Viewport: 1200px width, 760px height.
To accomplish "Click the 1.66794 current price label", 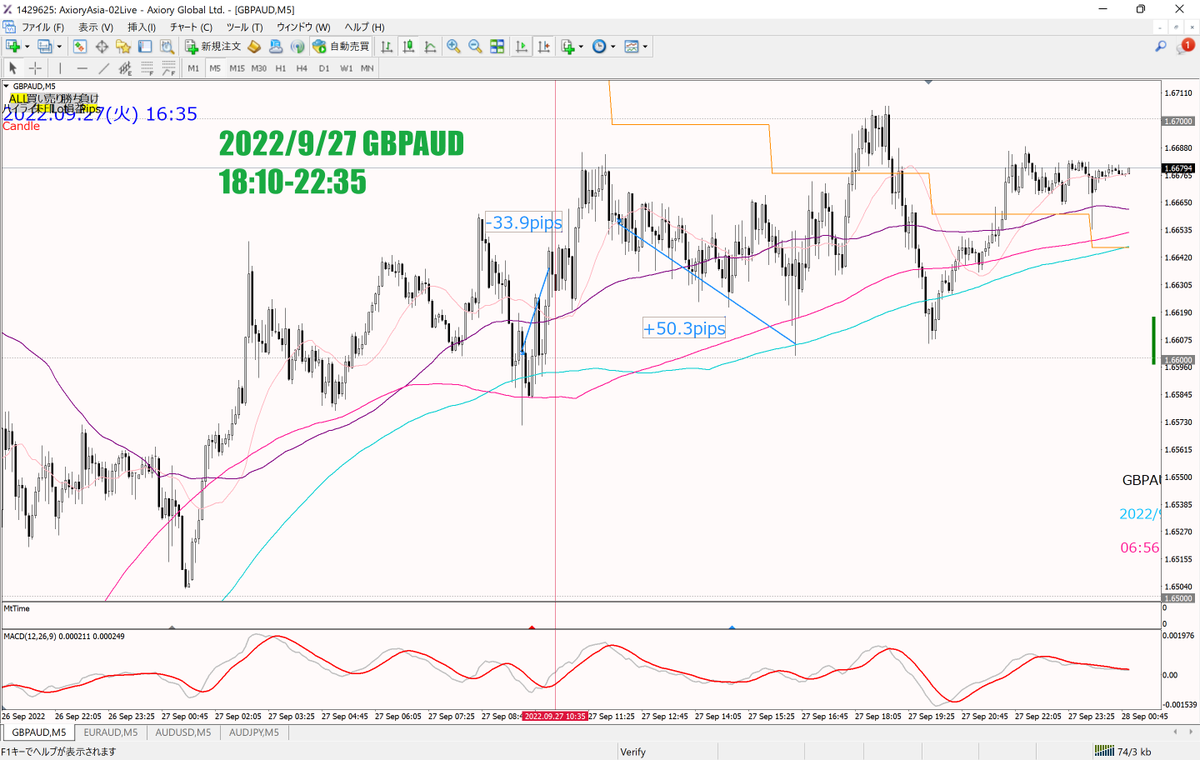I will pos(1177,167).
